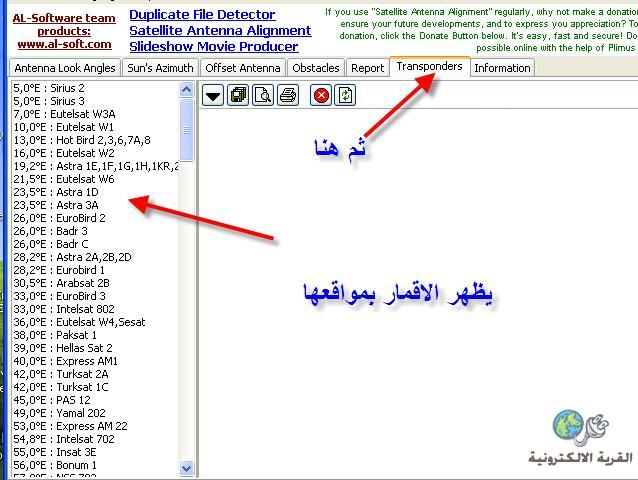The height and width of the screenshot is (480, 638).
Task: Select the Offset Antenna tab
Action: coord(243,68)
